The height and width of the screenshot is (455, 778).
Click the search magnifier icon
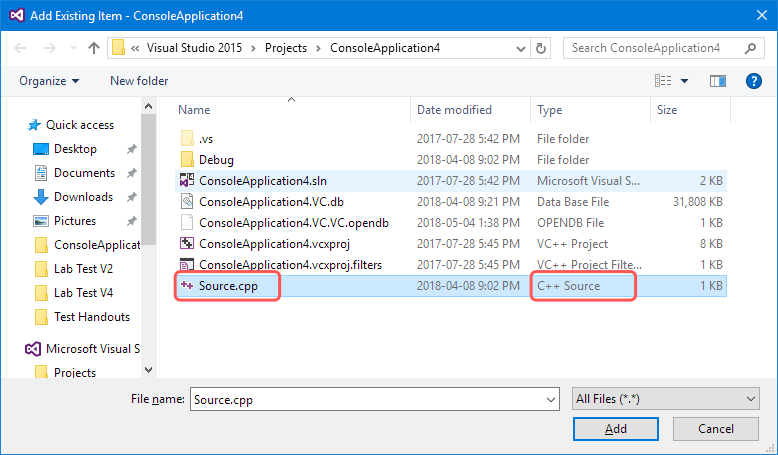750,48
